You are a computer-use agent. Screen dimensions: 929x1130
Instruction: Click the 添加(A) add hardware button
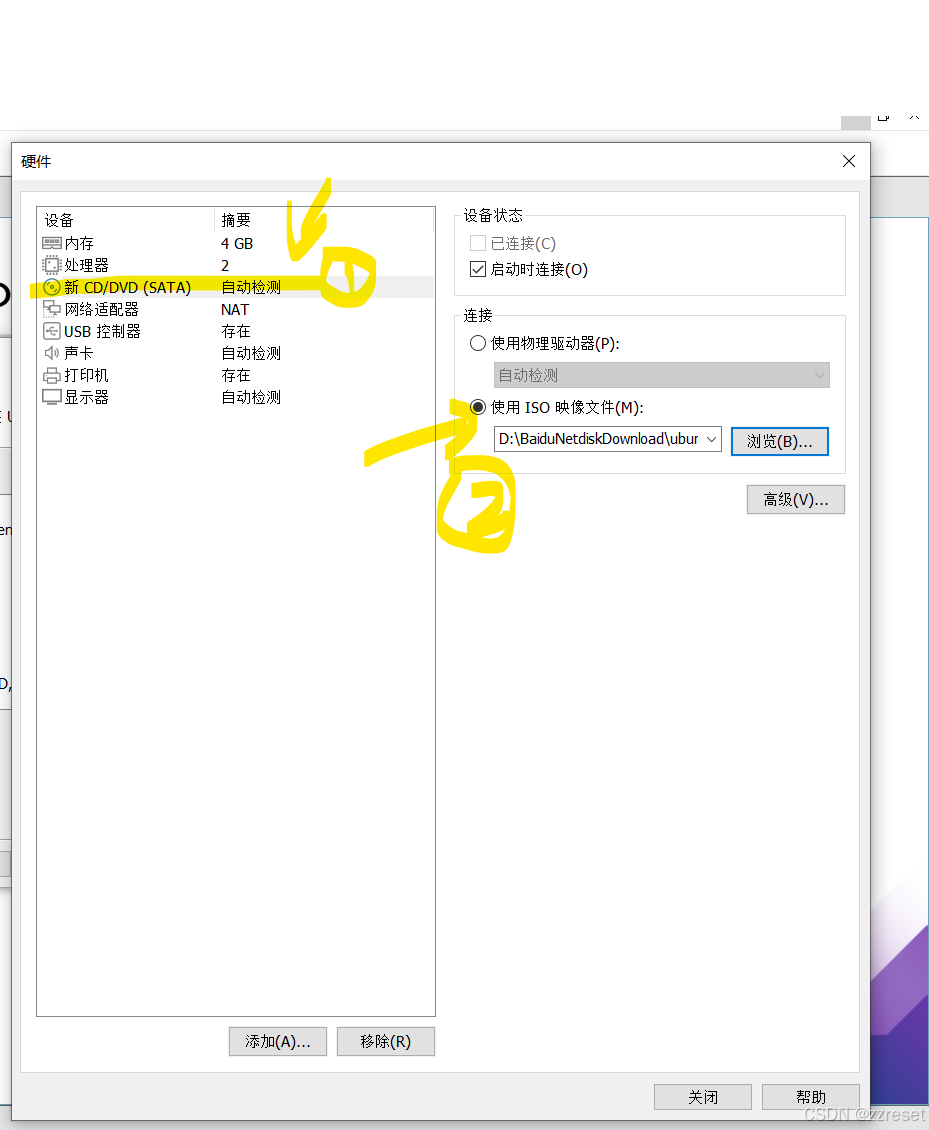point(277,1041)
